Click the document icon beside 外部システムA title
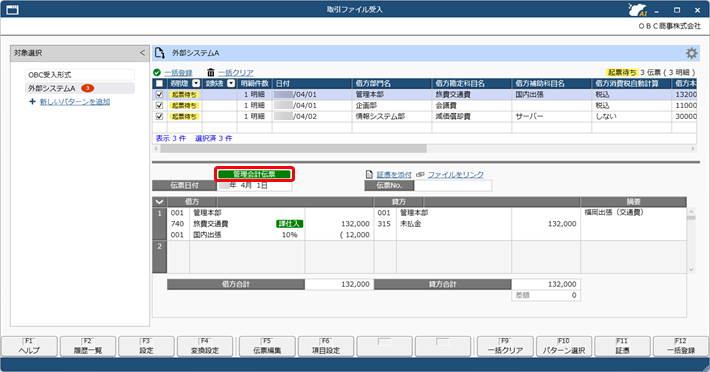710x372 pixels. tap(160, 53)
